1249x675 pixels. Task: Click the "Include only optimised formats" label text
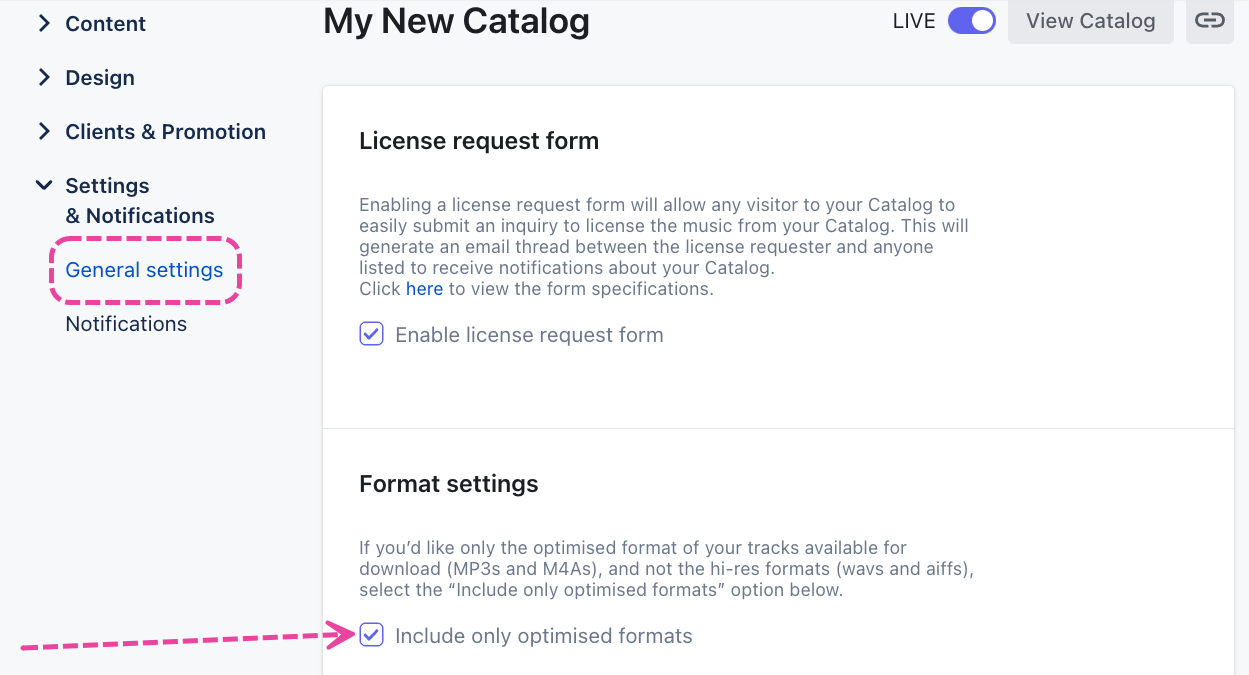tap(543, 636)
